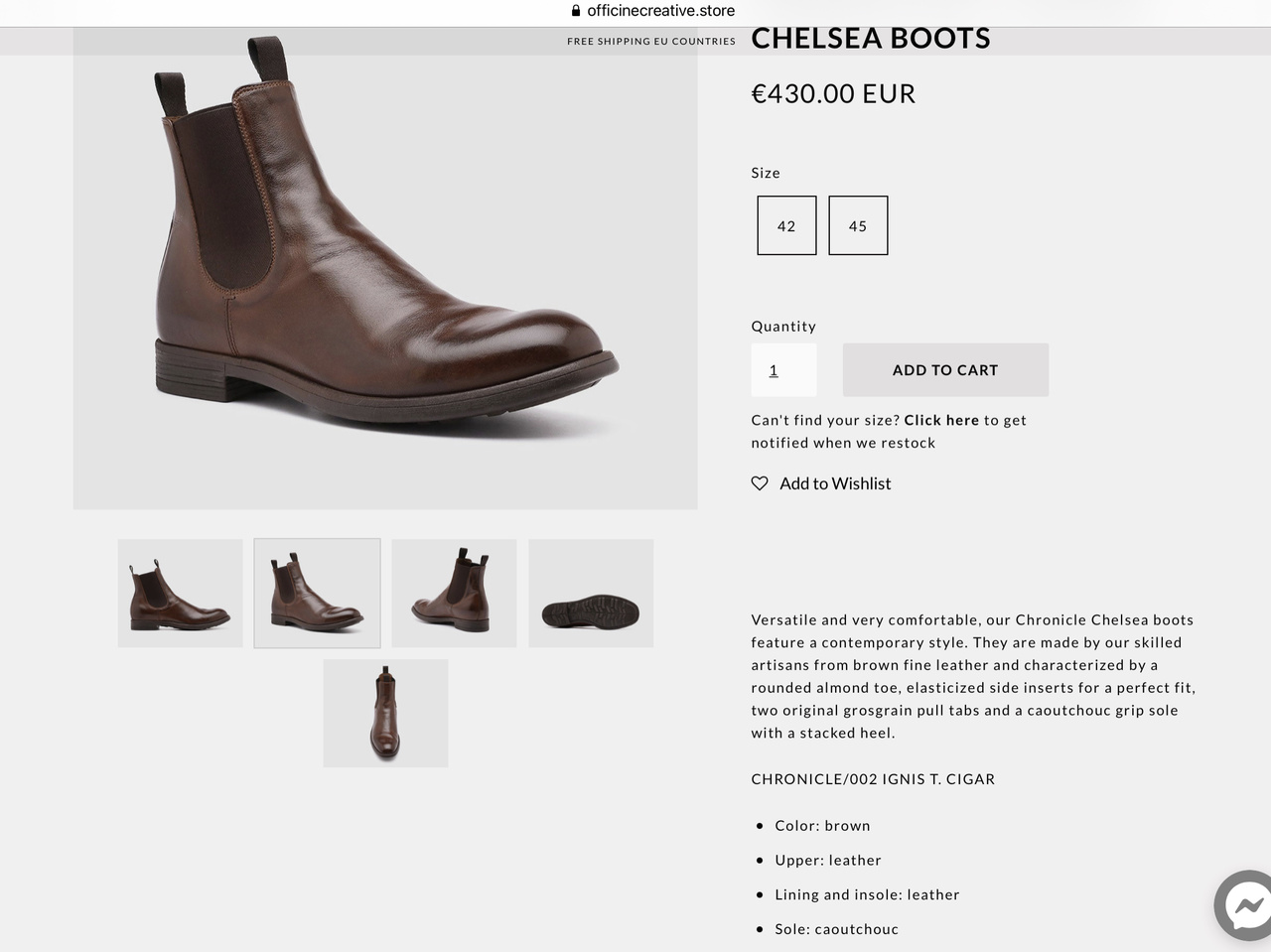Click the Chelsea Boots product title
The width and height of the screenshot is (1271, 952).
pyautogui.click(x=871, y=39)
